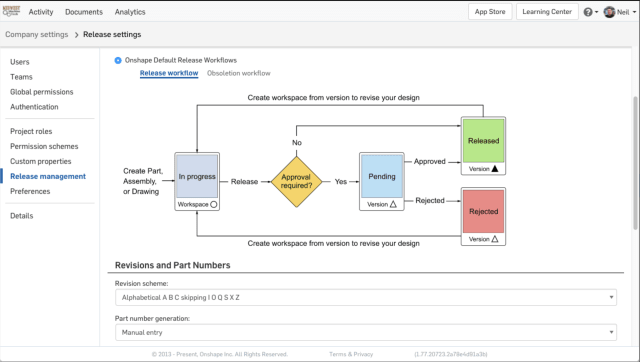The width and height of the screenshot is (640, 362).
Task: Select Onshape Default Release Workflows radio
Action: (x=118, y=60)
